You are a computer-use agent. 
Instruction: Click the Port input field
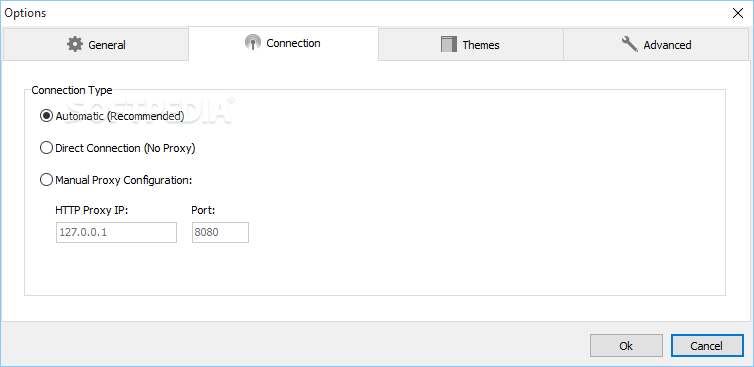[220, 232]
